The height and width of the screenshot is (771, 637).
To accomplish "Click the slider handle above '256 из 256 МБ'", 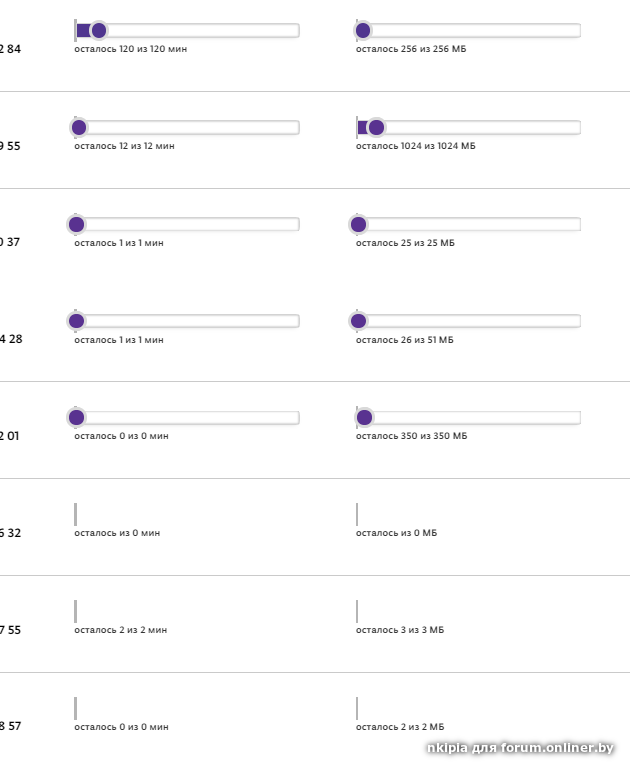I will pos(363,30).
